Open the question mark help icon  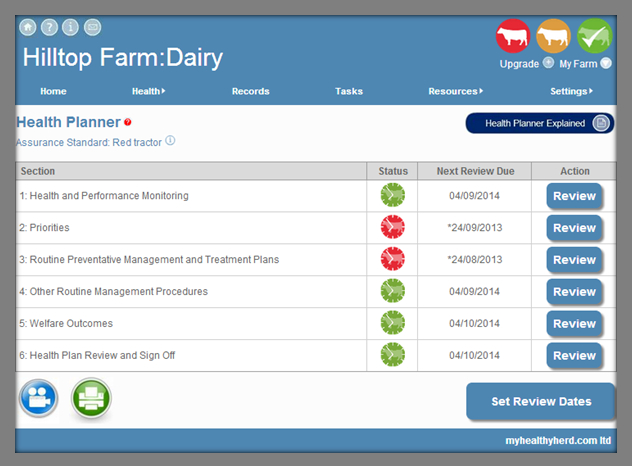pos(49,27)
